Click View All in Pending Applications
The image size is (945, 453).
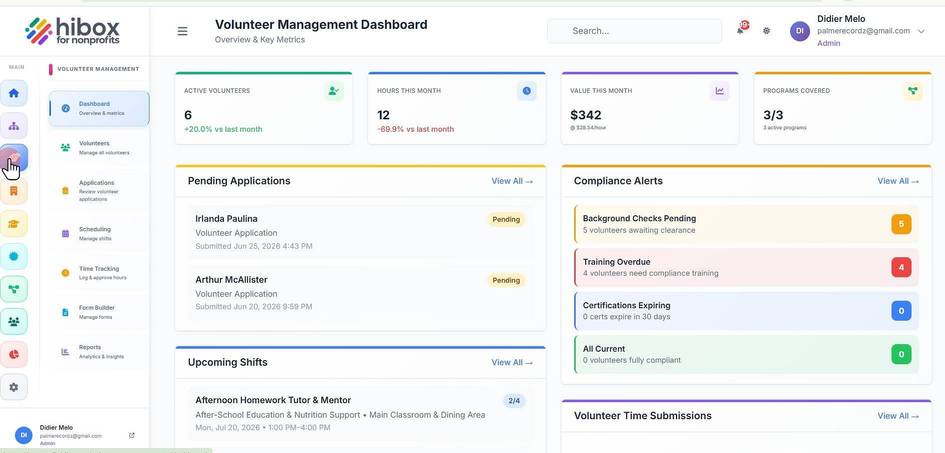pyautogui.click(x=512, y=181)
